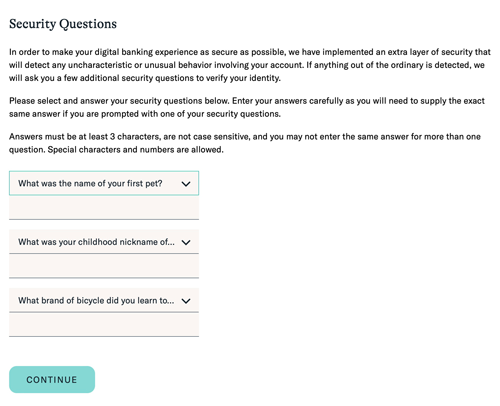The width and height of the screenshot is (500, 406).
Task: Select the answer field for the bicycle brand question
Action: pos(104,324)
